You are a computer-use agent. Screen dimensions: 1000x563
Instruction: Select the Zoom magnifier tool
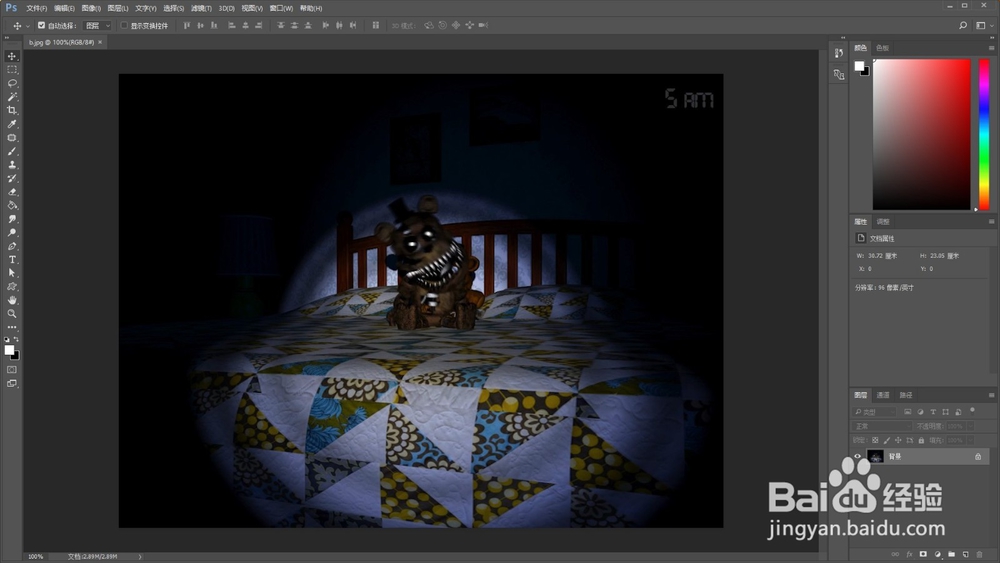click(11, 314)
